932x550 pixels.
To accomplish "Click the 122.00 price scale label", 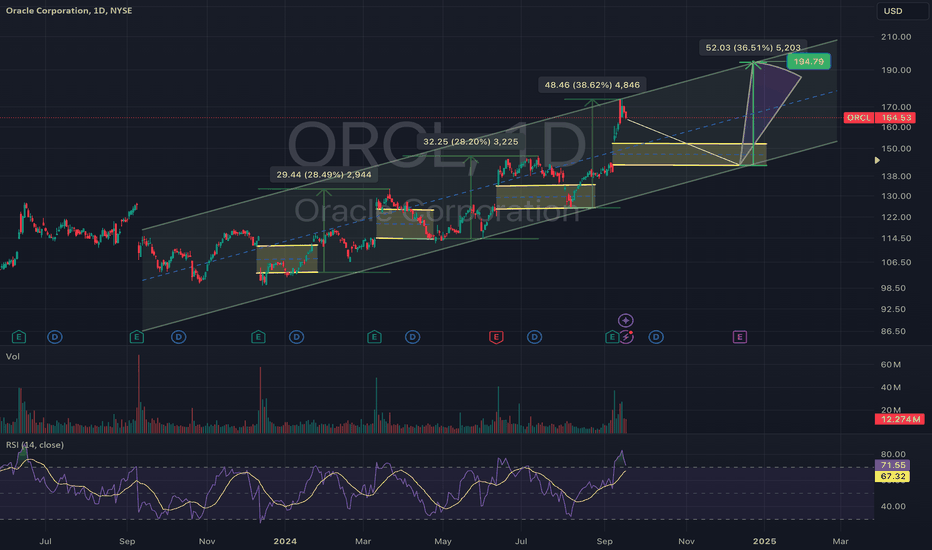I will (x=896, y=217).
